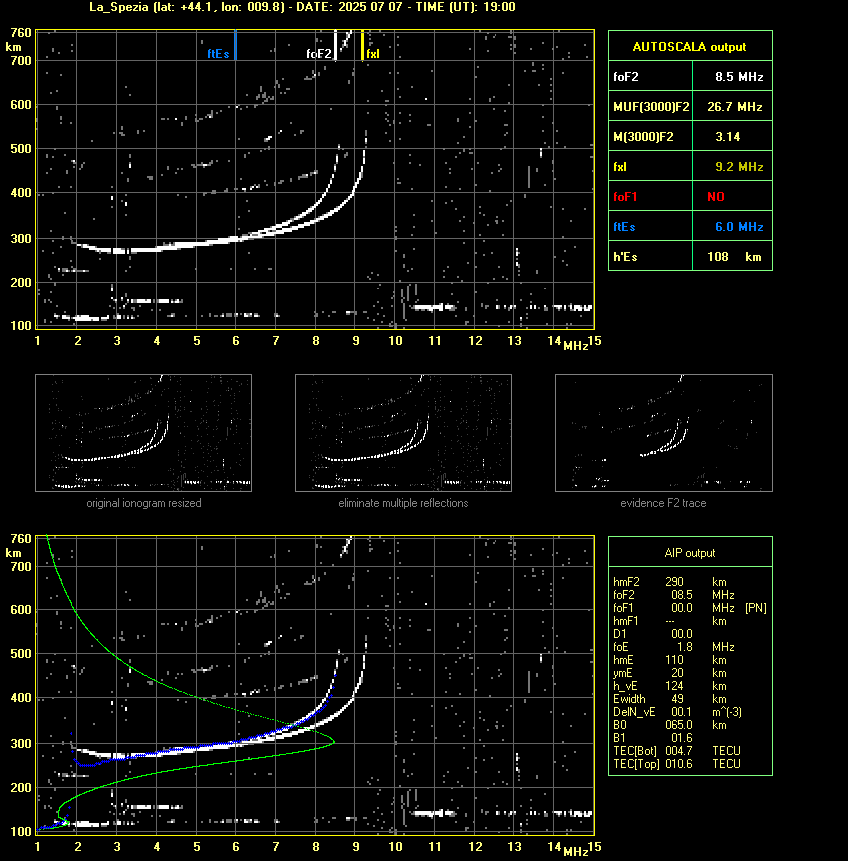The image size is (848, 861).
Task: Click the hmF2 value '290' in AIP output
Action: 674,582
